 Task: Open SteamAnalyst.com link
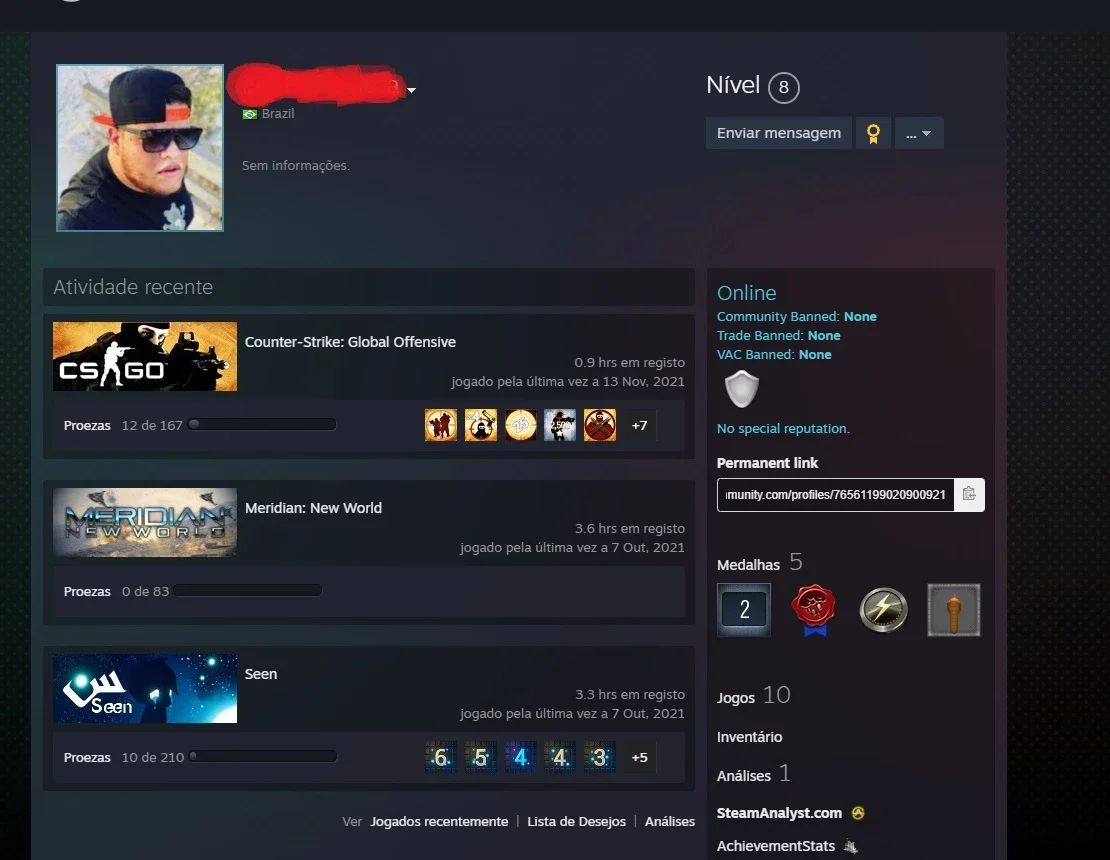[x=779, y=813]
